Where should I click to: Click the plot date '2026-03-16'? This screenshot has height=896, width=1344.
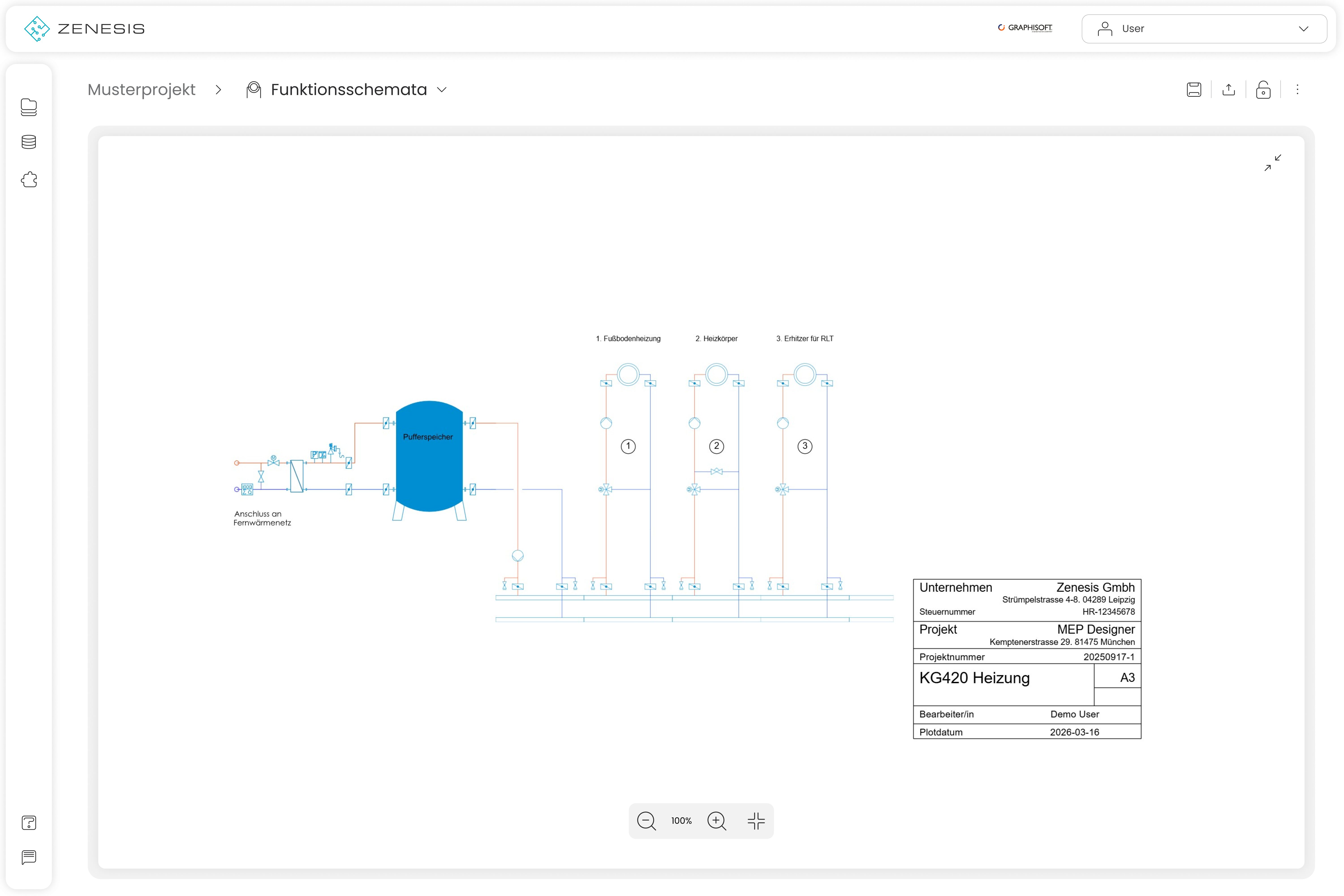[x=1074, y=732]
